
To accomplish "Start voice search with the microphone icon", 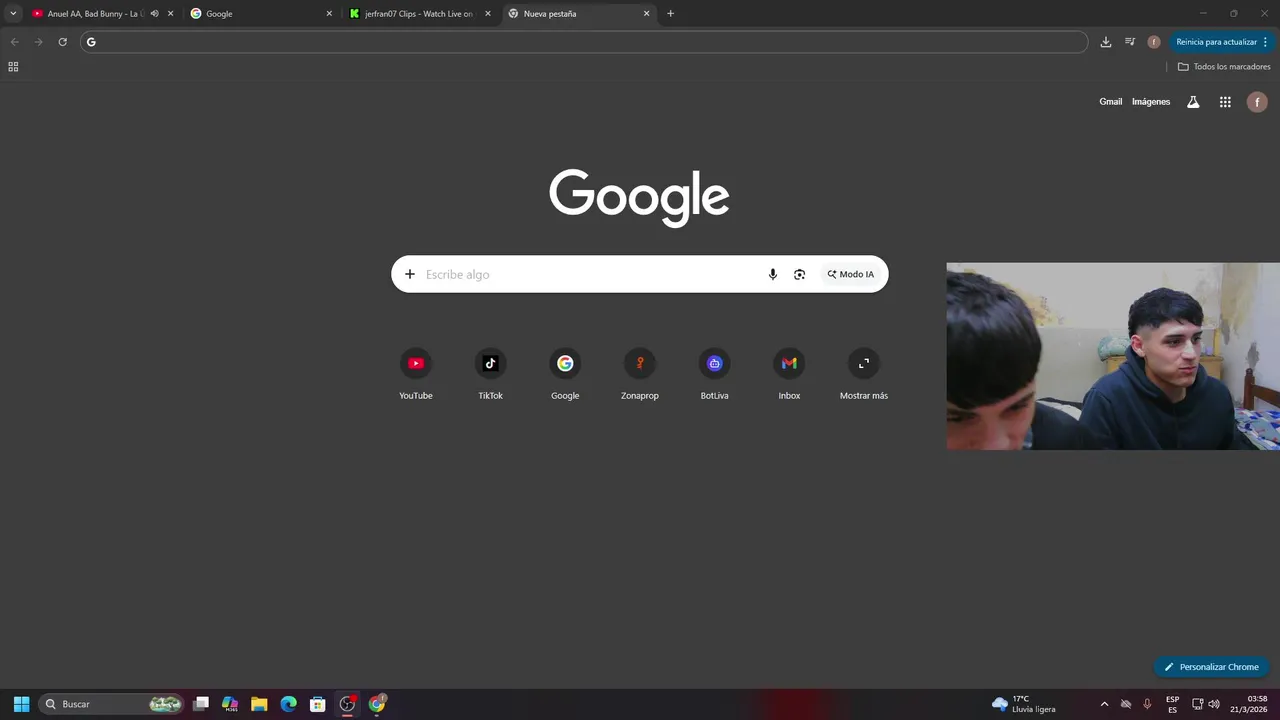I will coord(772,274).
